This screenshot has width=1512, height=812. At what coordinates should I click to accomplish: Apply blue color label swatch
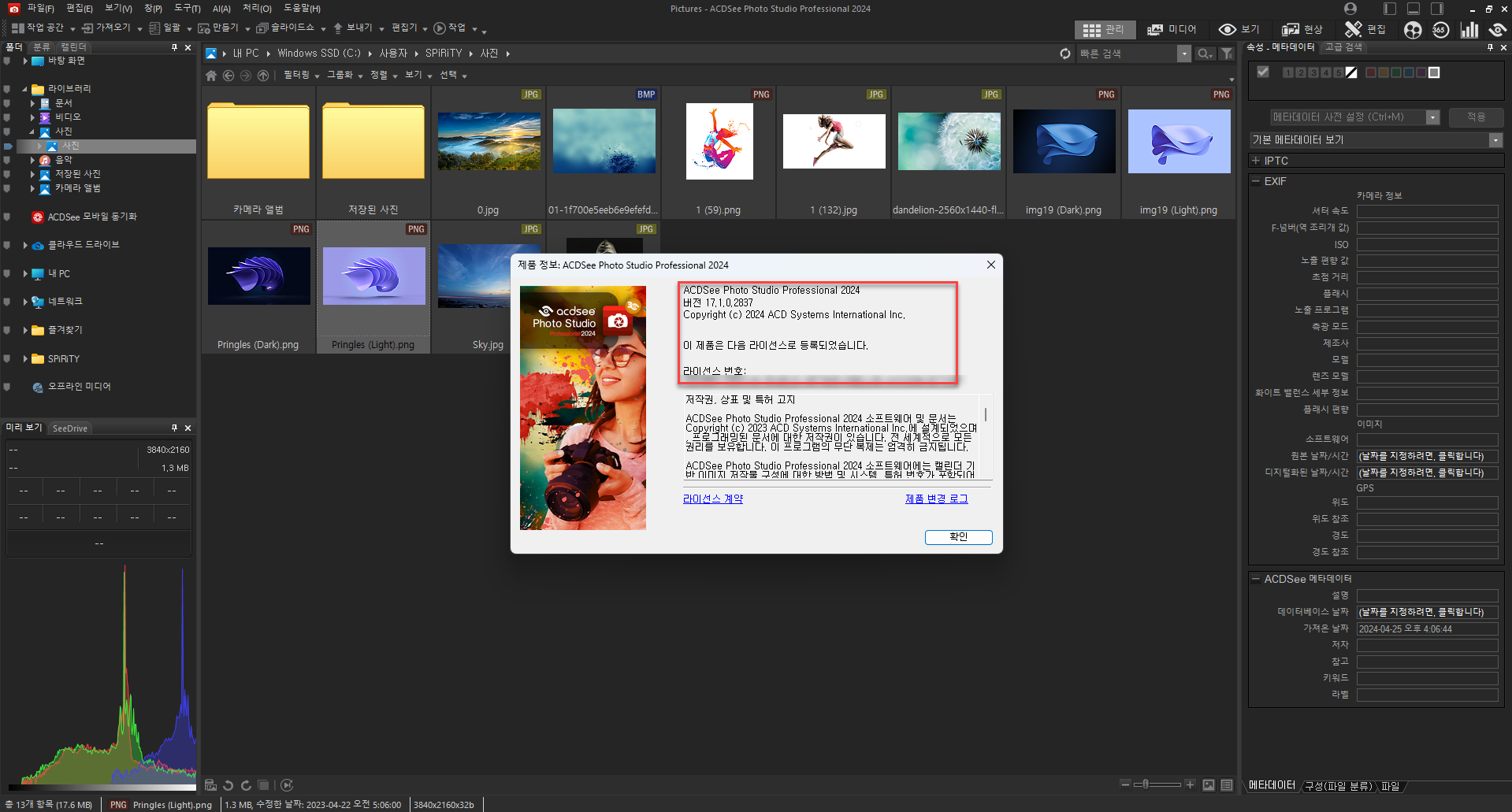[x=1408, y=72]
